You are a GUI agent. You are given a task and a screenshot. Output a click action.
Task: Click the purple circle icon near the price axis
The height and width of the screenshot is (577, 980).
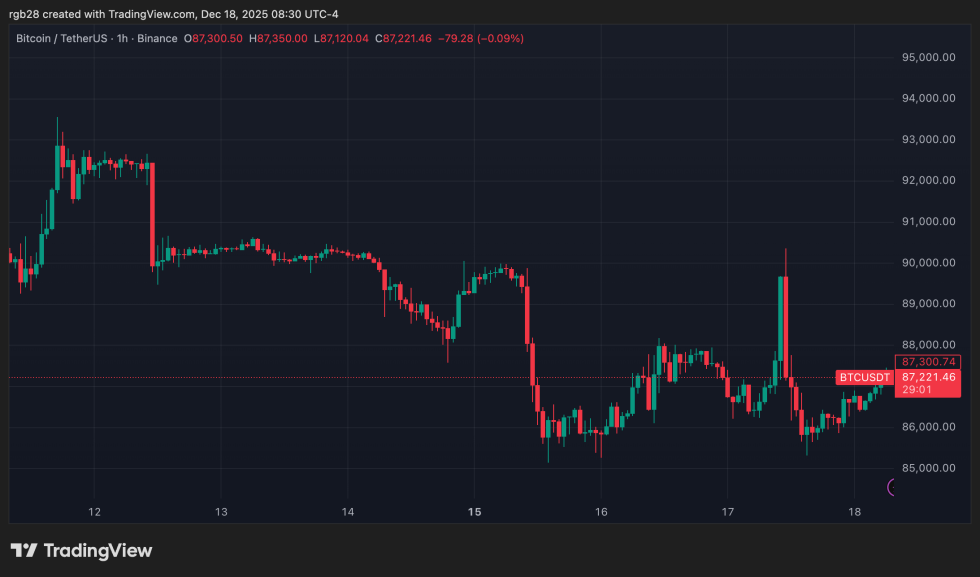coord(894,487)
